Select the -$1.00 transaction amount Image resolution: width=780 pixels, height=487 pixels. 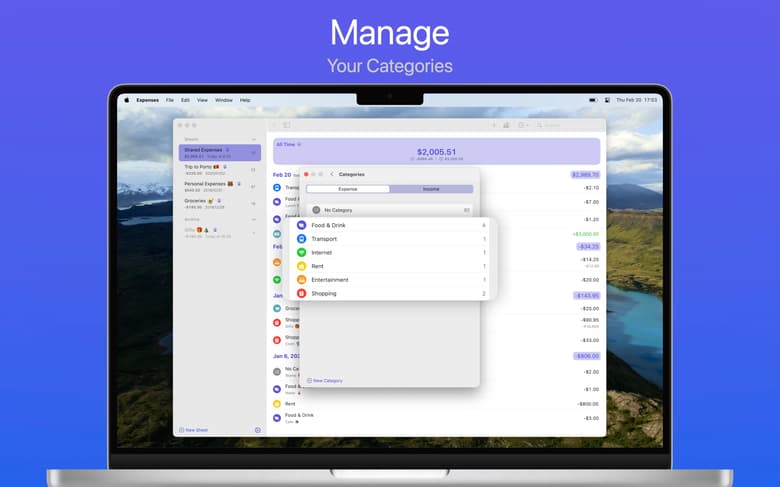pyautogui.click(x=591, y=389)
